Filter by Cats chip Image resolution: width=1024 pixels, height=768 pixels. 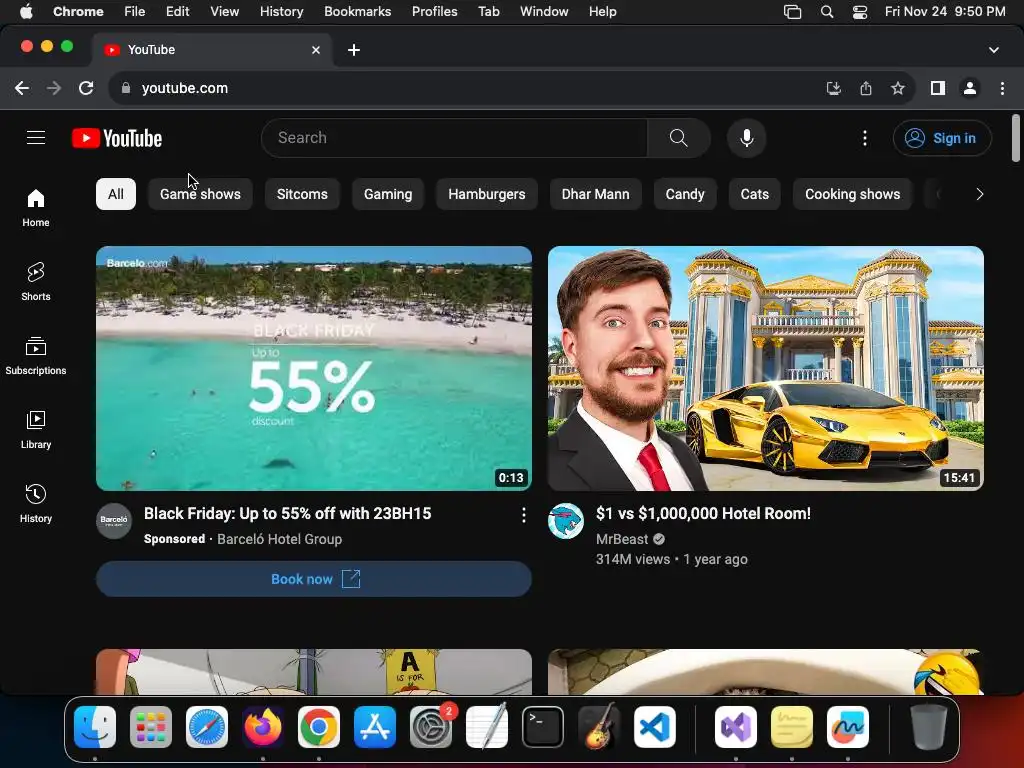pyautogui.click(x=754, y=194)
